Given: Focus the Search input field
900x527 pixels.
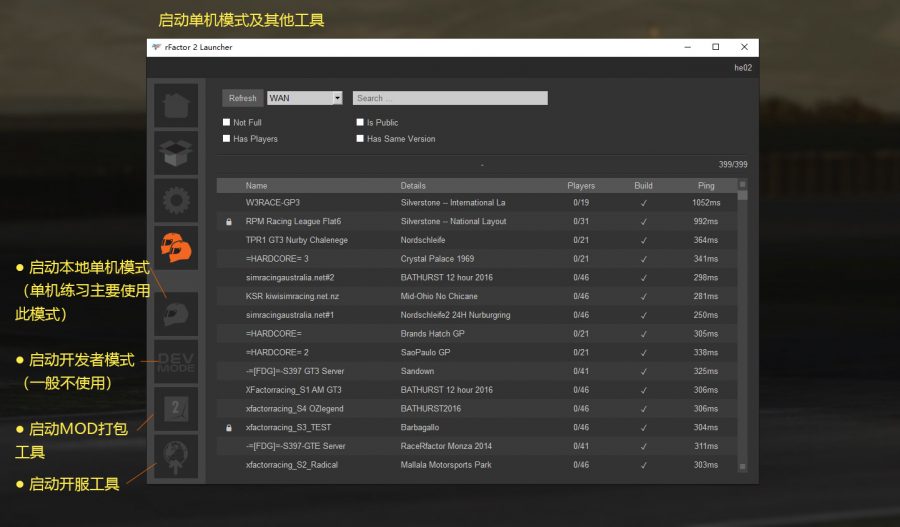Looking at the screenshot, I should coord(450,98).
